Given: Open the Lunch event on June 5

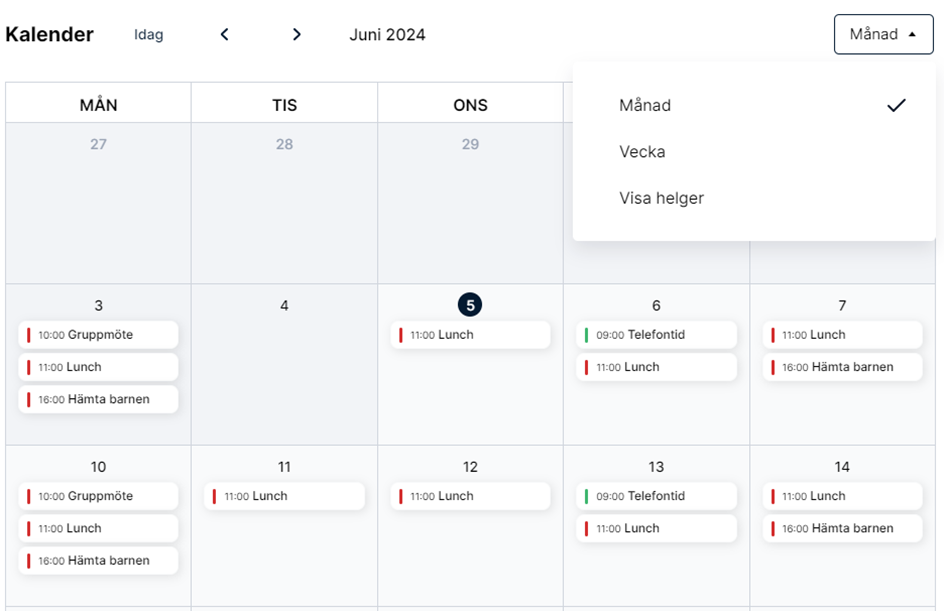Looking at the screenshot, I should coord(470,335).
